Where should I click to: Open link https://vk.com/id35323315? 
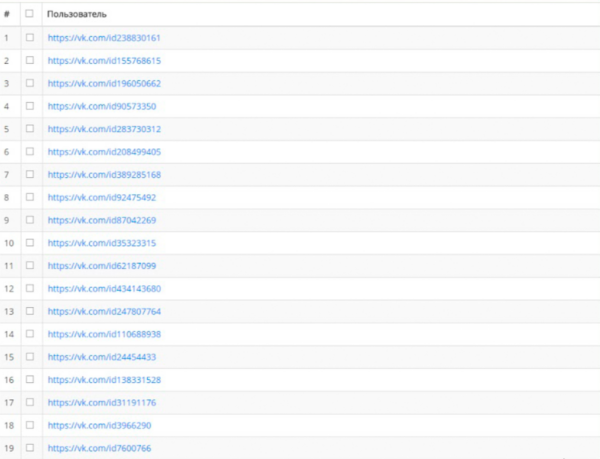[x=102, y=243]
